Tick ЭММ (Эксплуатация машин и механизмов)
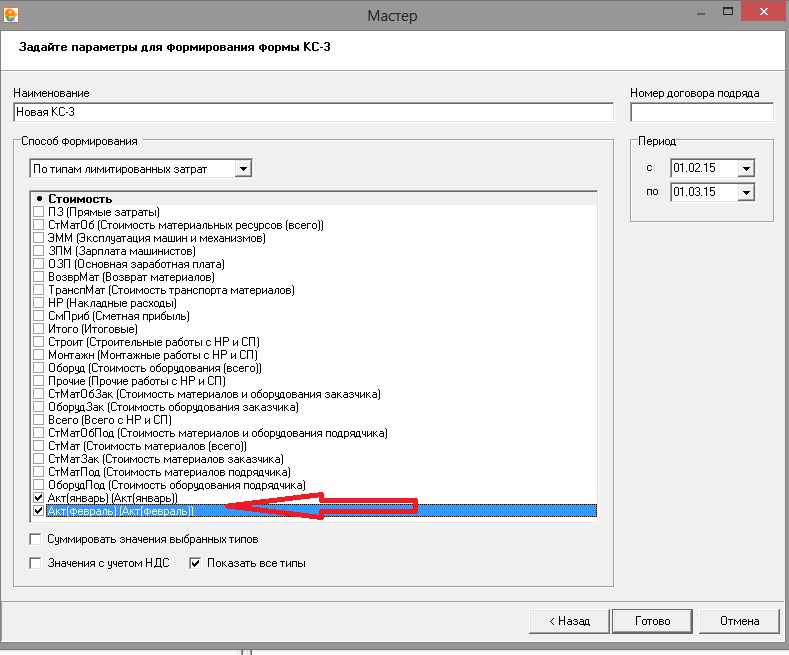Screen dimensions: 789x655 coord(39,238)
